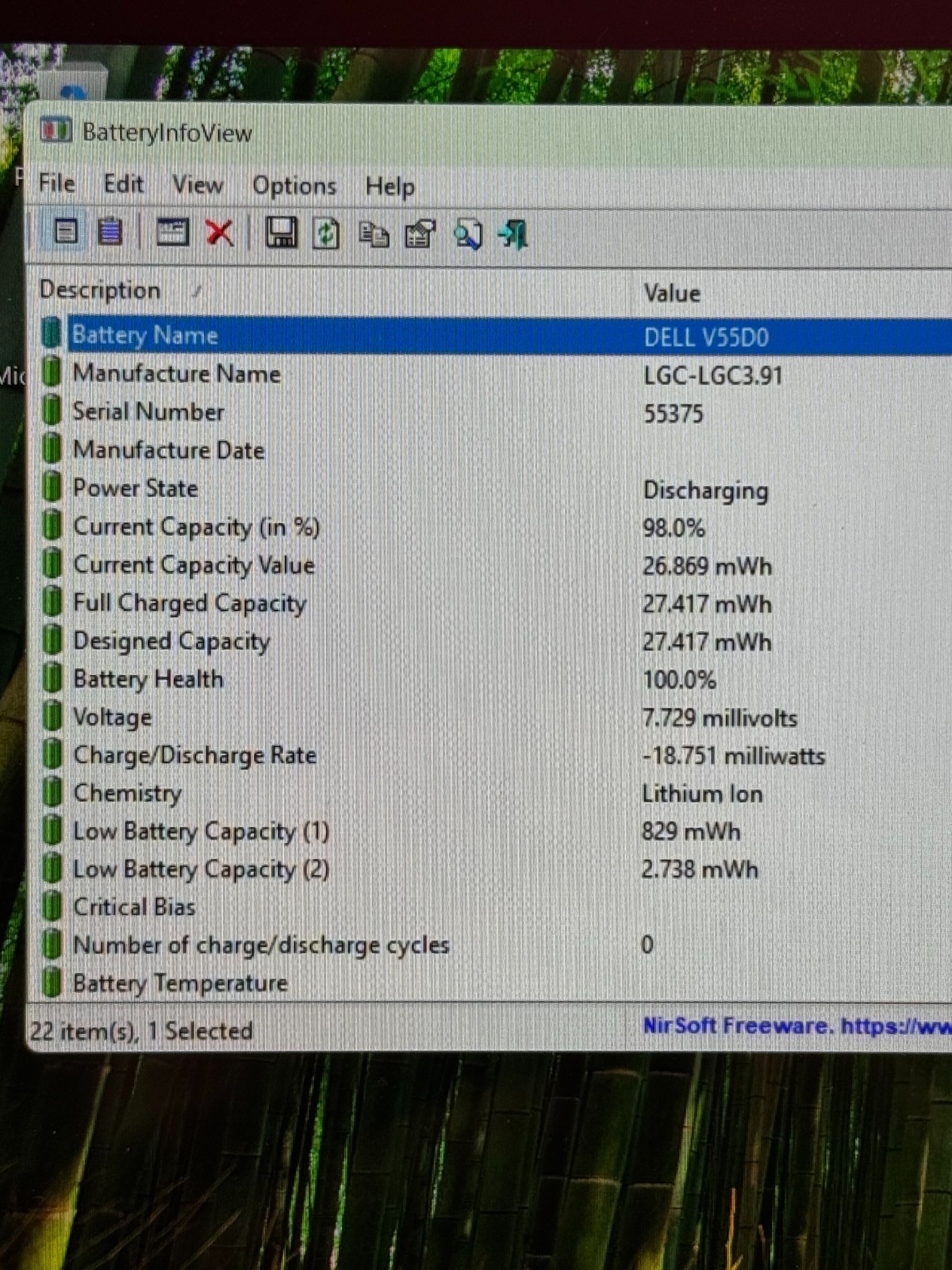Sort by the Description column header
Screen dimensions: 952x1270
332,291
